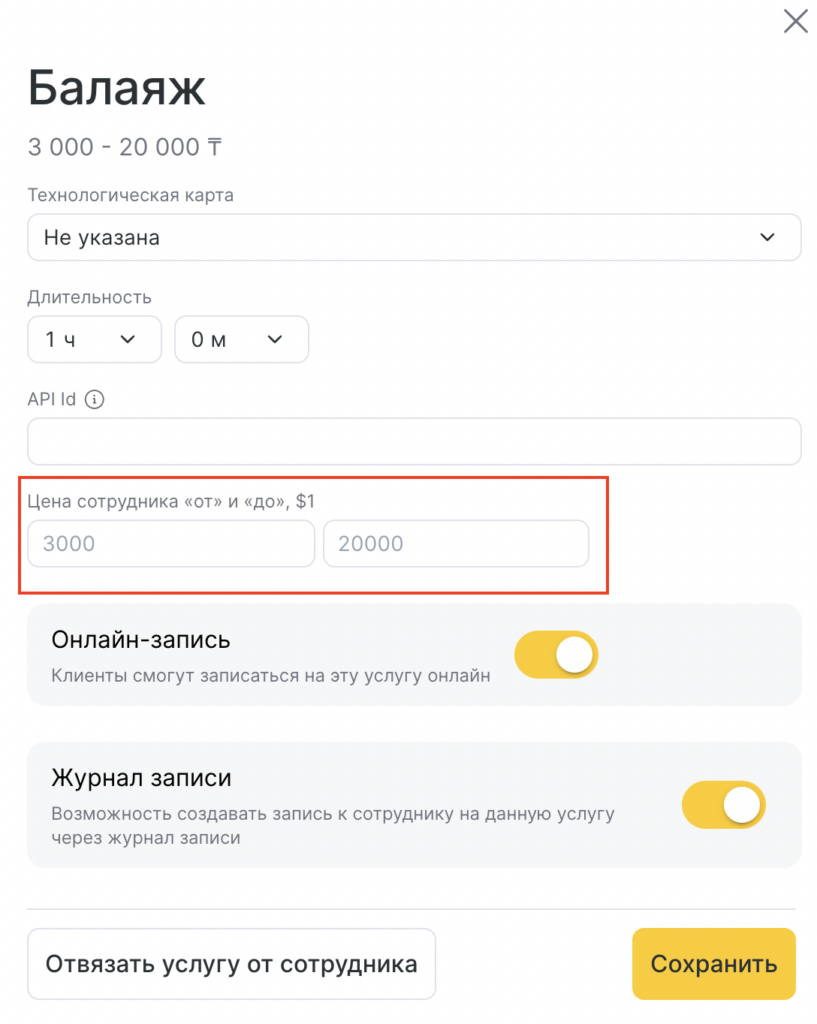Expand the "0 м" duration dropdown
This screenshot has height=1024, width=817.
(x=241, y=340)
